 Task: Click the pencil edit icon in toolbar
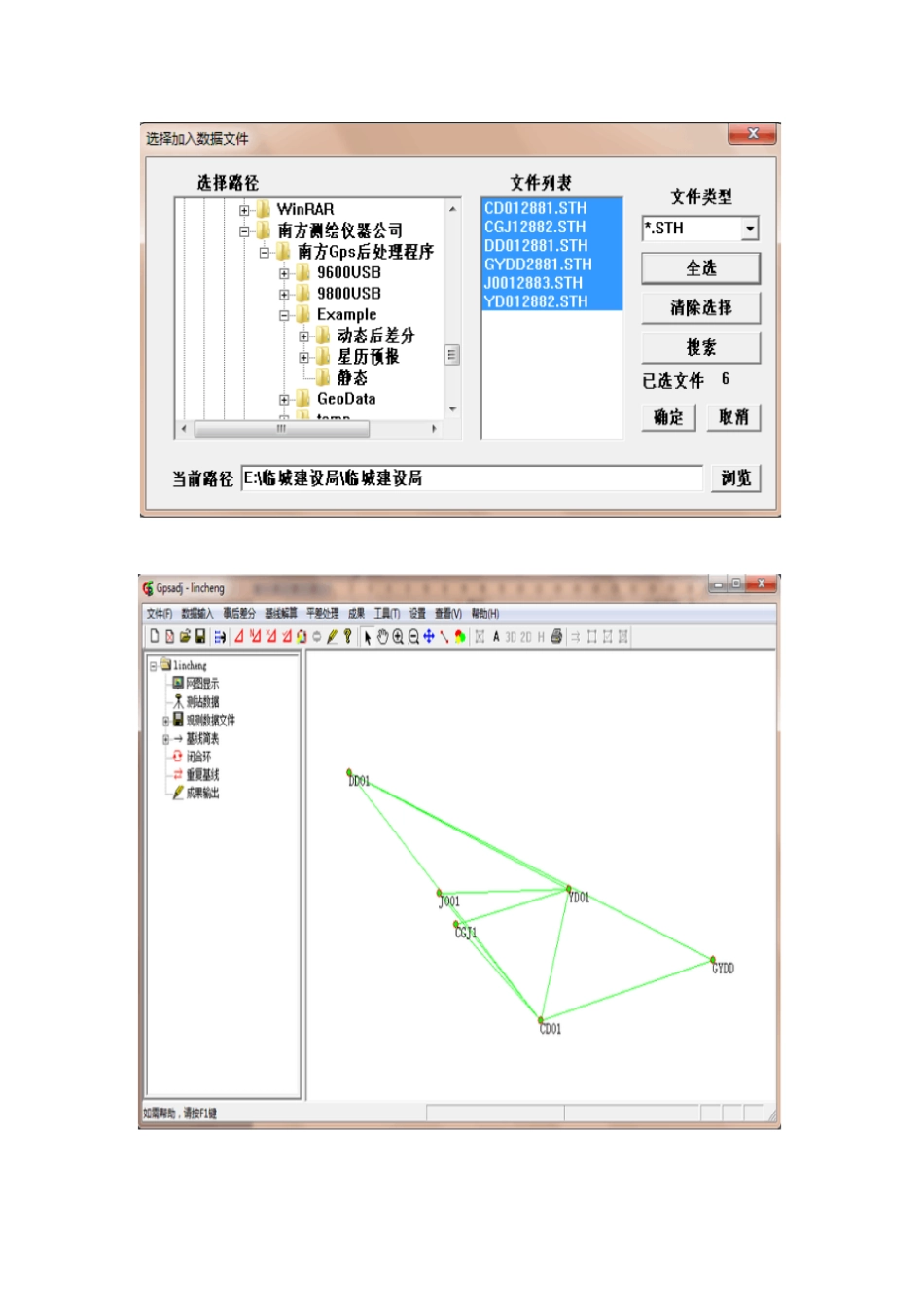click(x=332, y=636)
